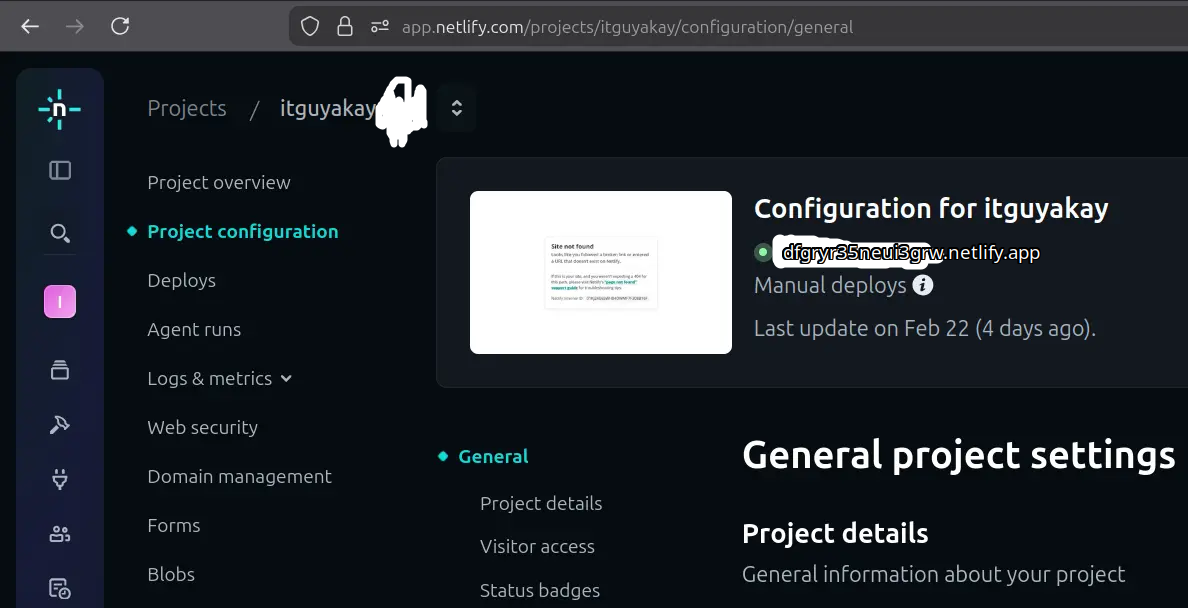Open the Visitor access settings

(537, 546)
